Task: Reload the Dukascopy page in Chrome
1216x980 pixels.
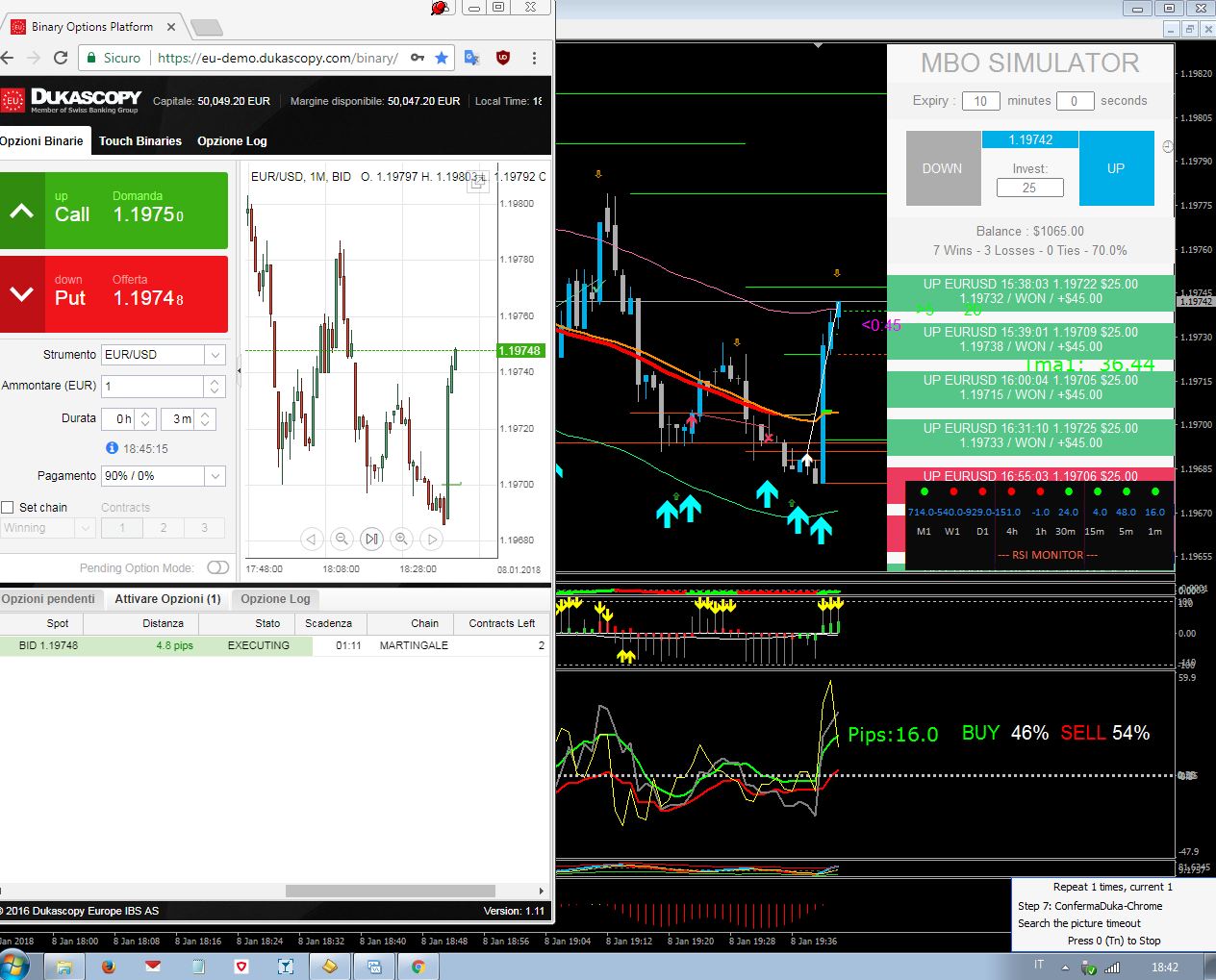Action: pyautogui.click(x=61, y=58)
